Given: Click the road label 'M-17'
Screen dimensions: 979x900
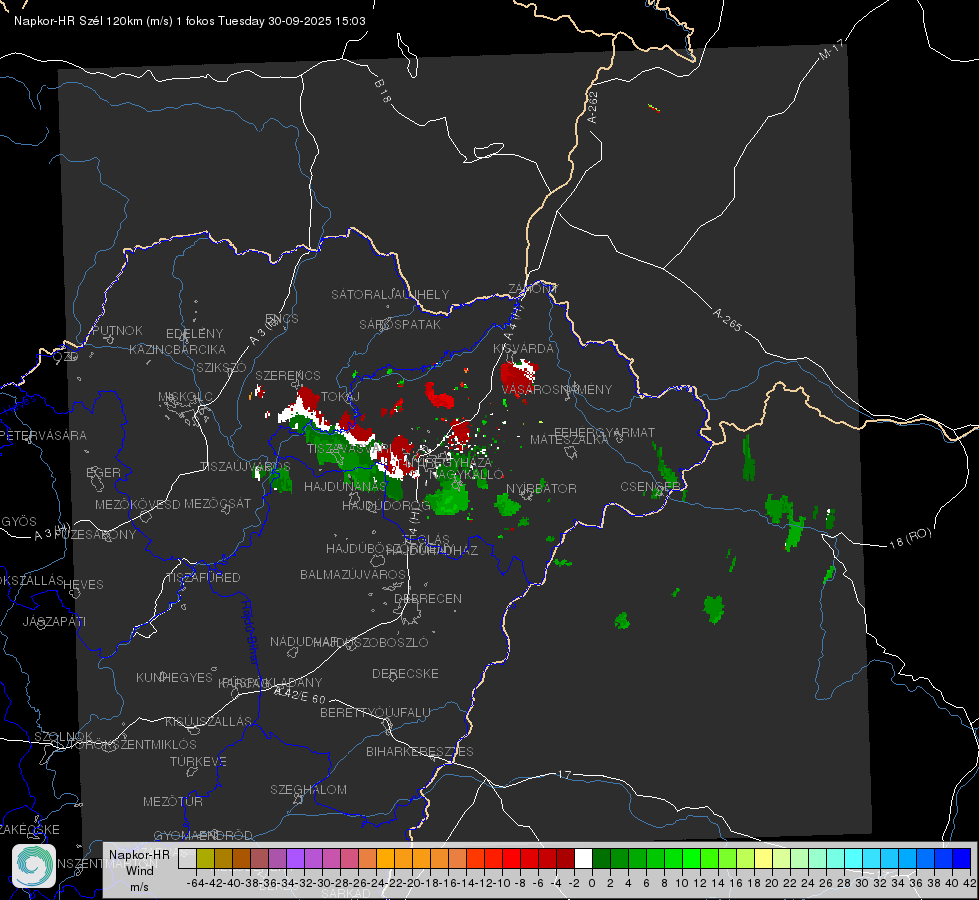Looking at the screenshot, I should click(x=831, y=49).
